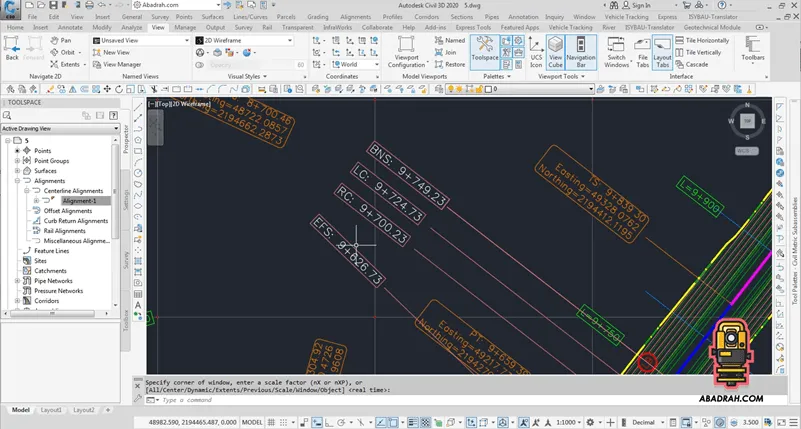Select the Pan tool

tap(60, 40)
